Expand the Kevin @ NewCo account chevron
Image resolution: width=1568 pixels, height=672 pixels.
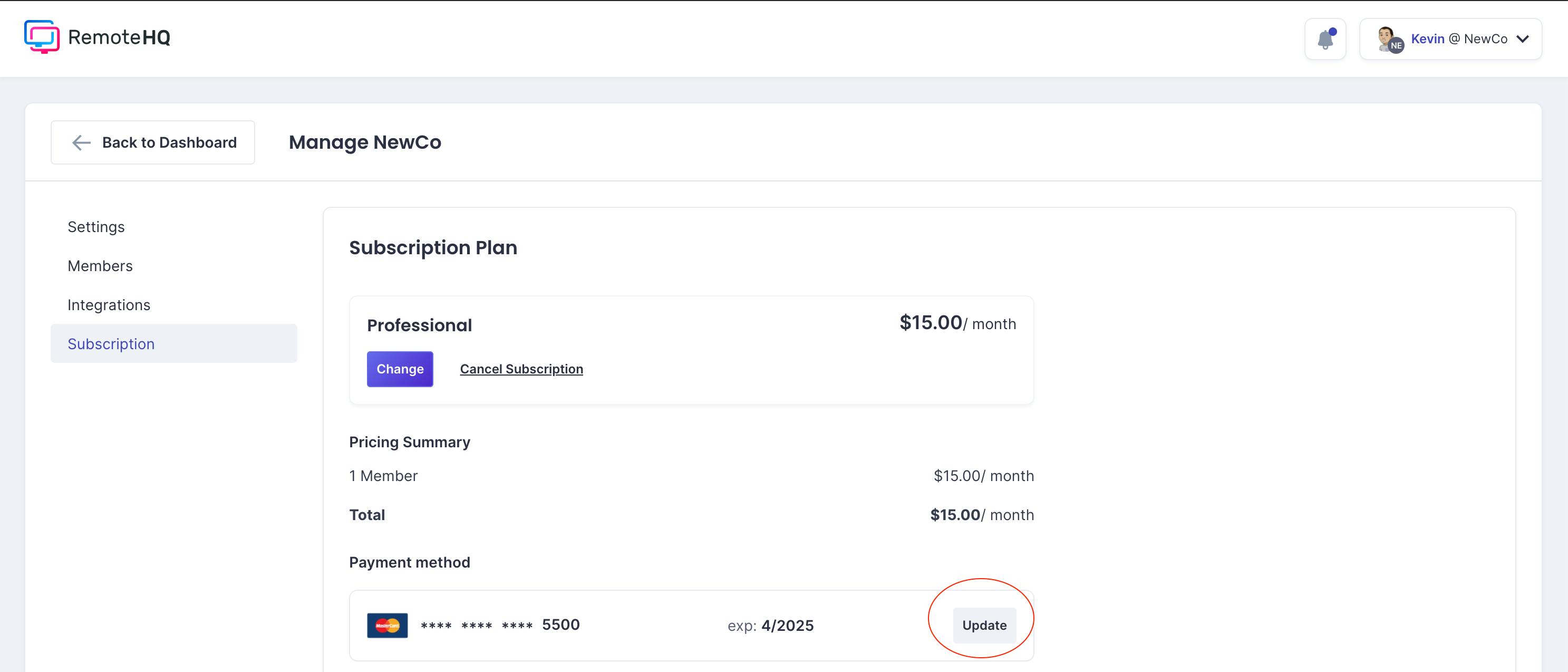[1522, 39]
